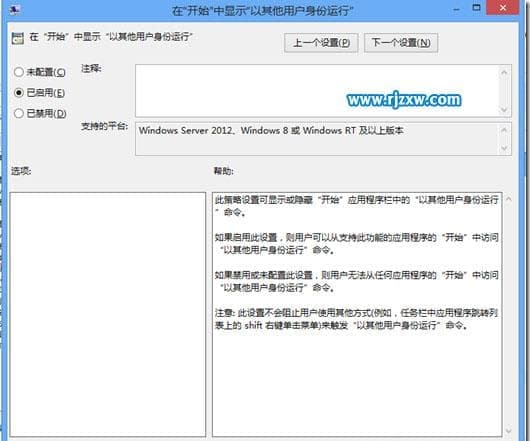The height and width of the screenshot is (441, 530).
Task: Click comment box scroll down arrow
Action: coord(504,110)
